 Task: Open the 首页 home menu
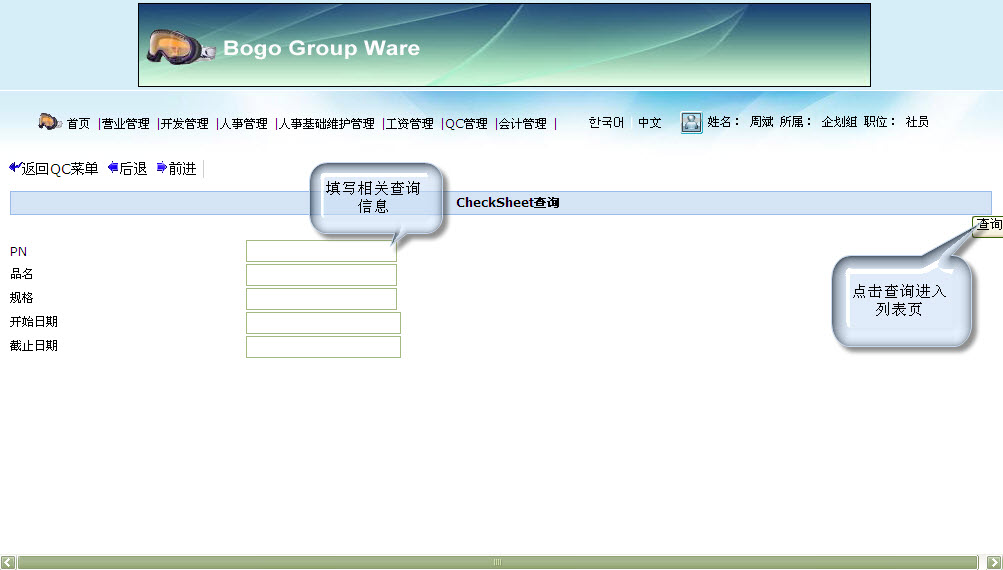[x=79, y=123]
